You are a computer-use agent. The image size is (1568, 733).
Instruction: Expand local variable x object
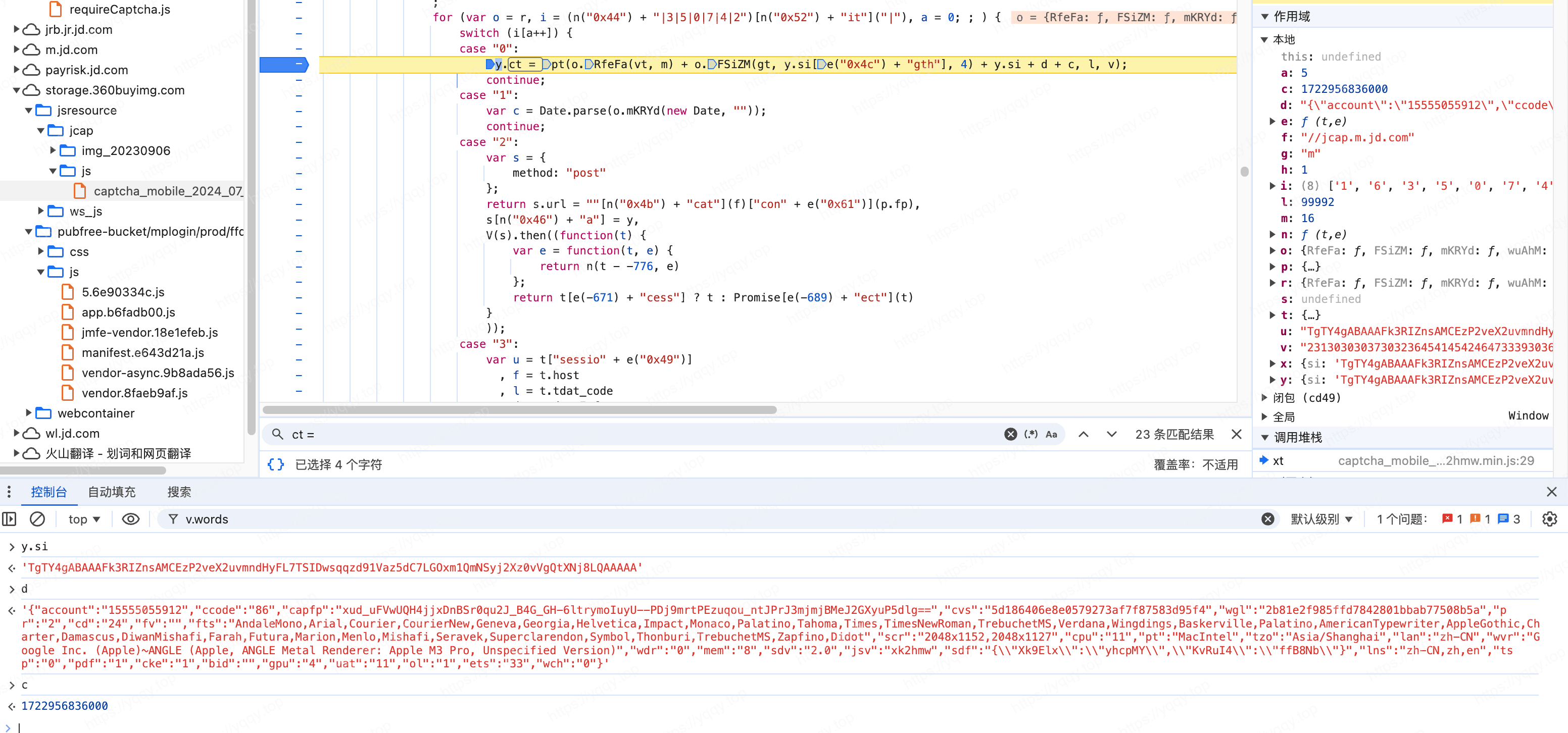click(x=1272, y=363)
